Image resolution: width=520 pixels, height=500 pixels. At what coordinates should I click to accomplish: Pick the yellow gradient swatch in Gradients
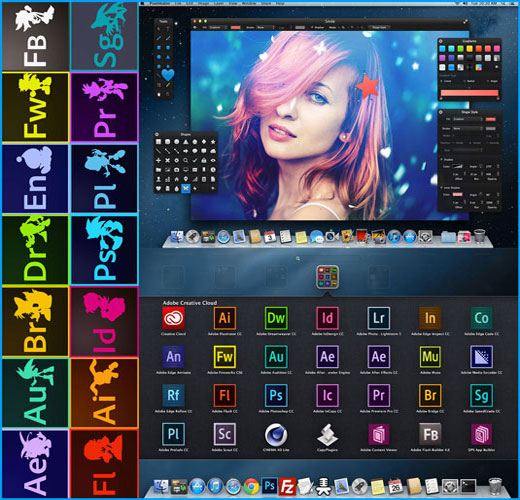(469, 49)
